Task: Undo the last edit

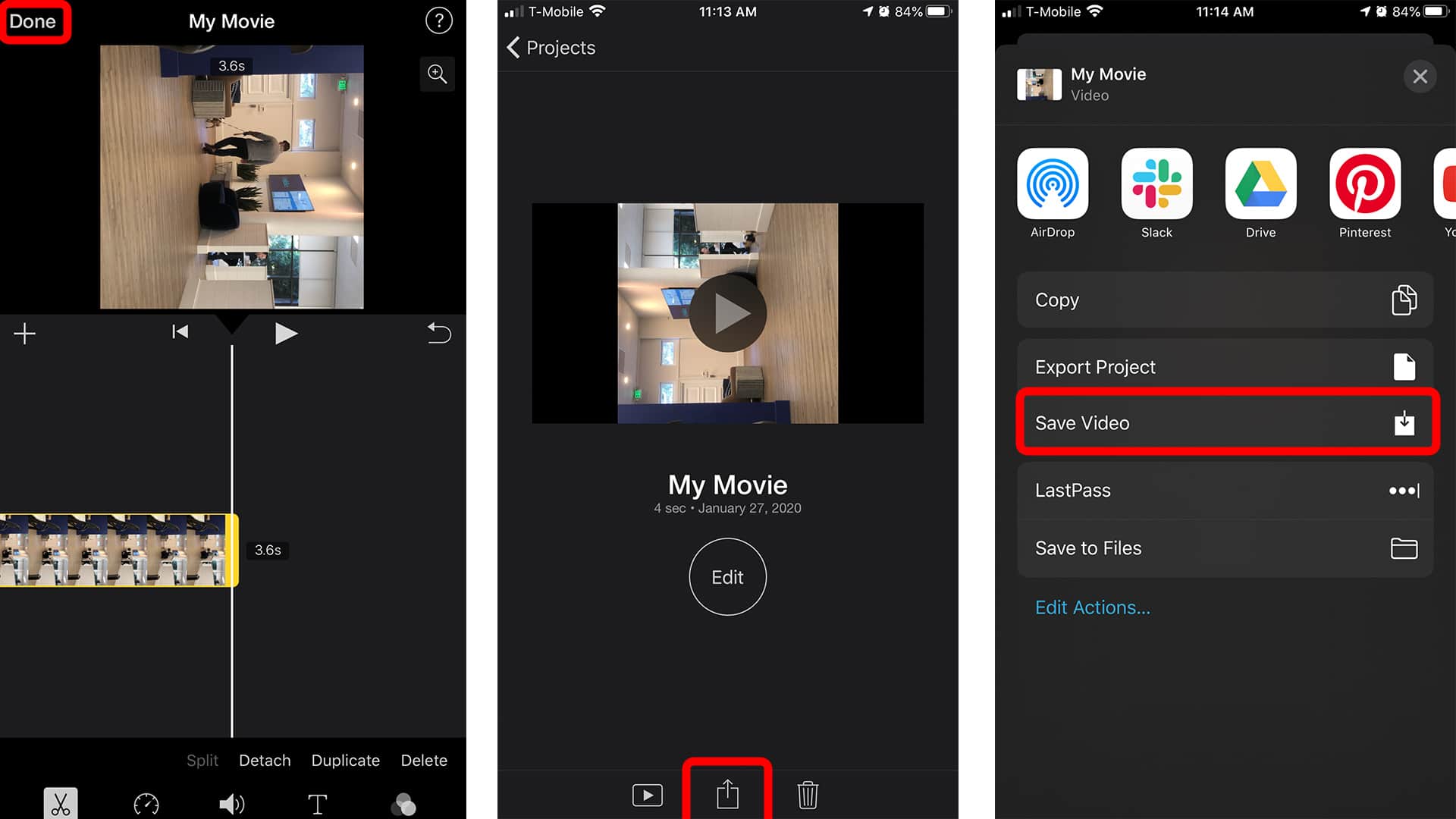Action: 439,333
